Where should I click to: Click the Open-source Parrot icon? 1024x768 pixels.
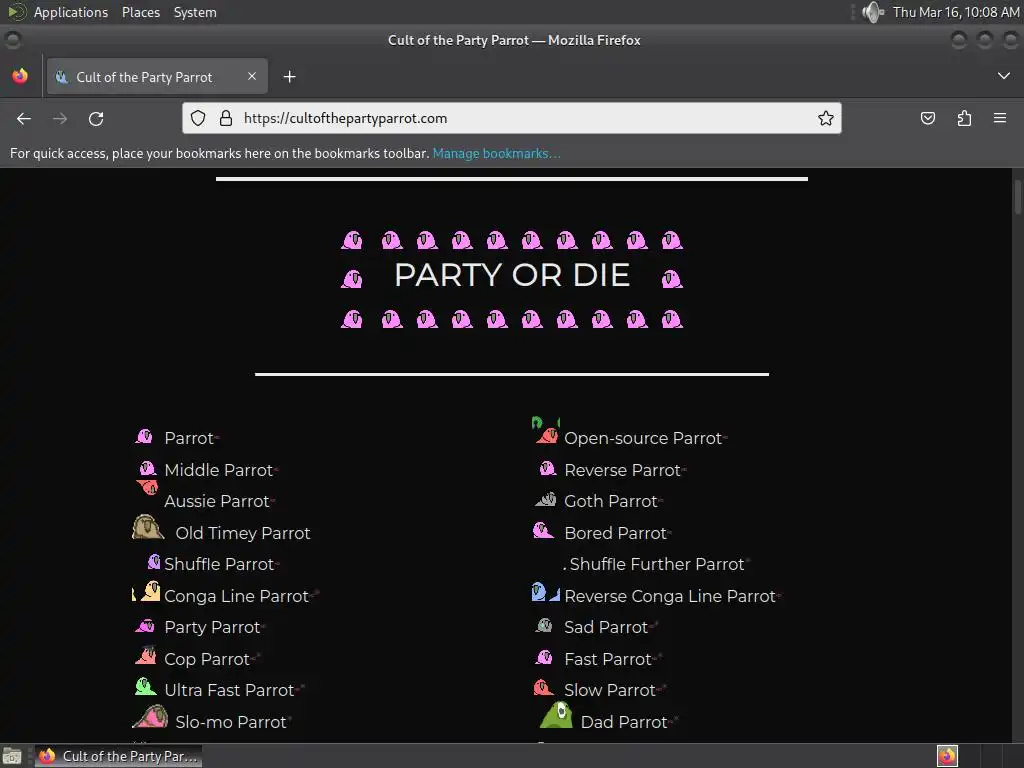[546, 430]
